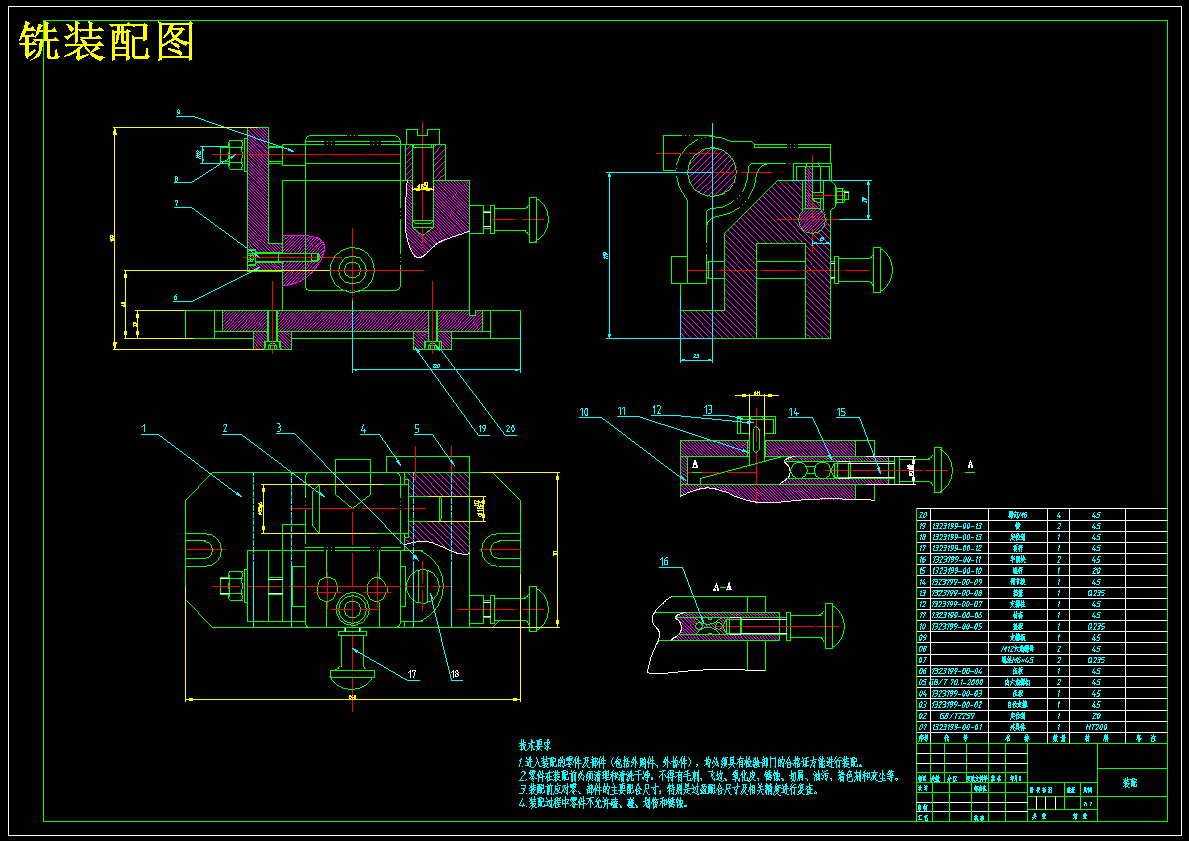Pick balloon number 12 near section view
The width and height of the screenshot is (1189, 841).
[657, 410]
